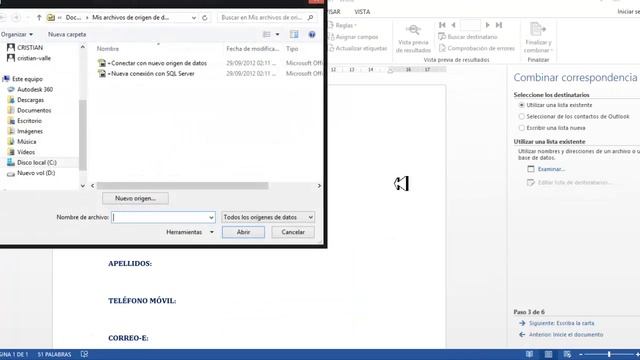
Task: Go to next record in Word ribbon
Action: pos(487,25)
